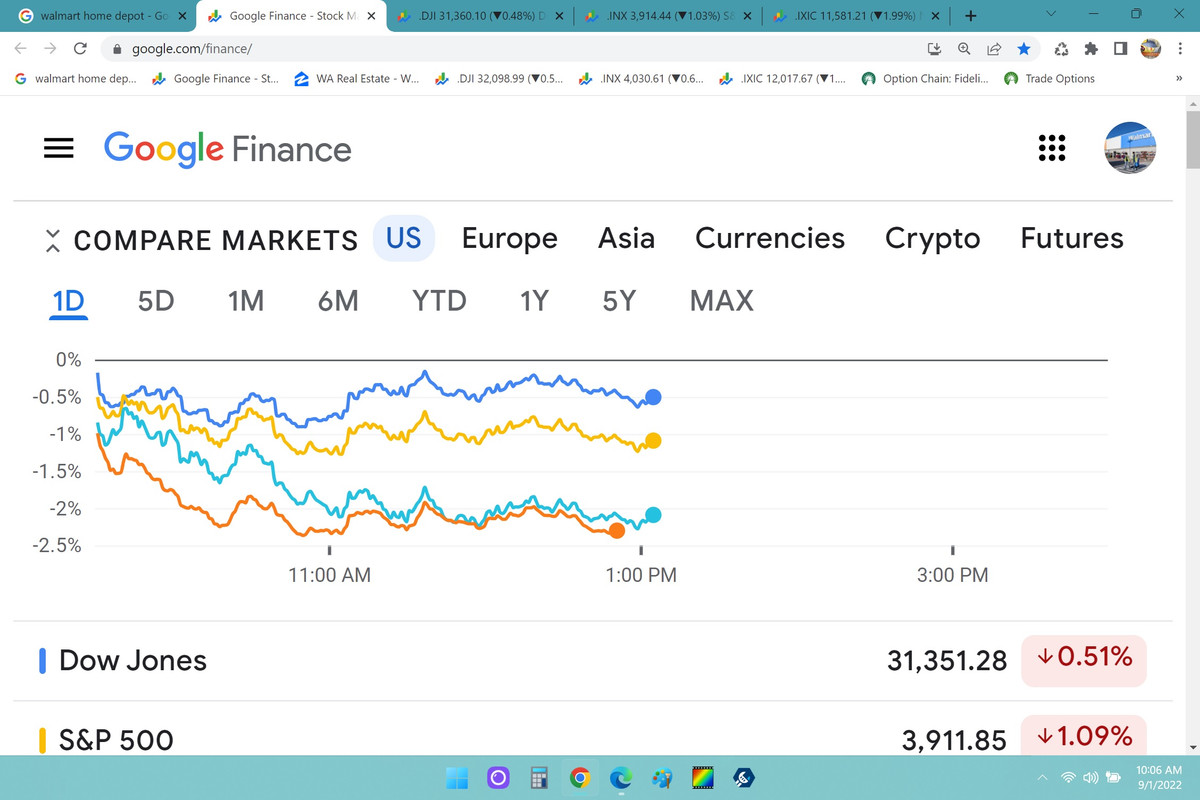
Task: Share this page using the share icon
Action: (994, 48)
